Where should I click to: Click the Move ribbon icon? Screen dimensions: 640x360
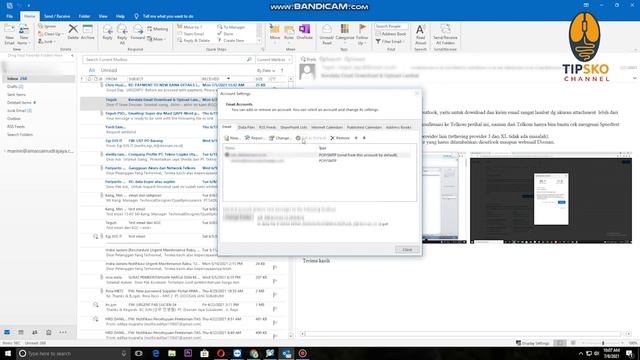pyautogui.click(x=275, y=32)
